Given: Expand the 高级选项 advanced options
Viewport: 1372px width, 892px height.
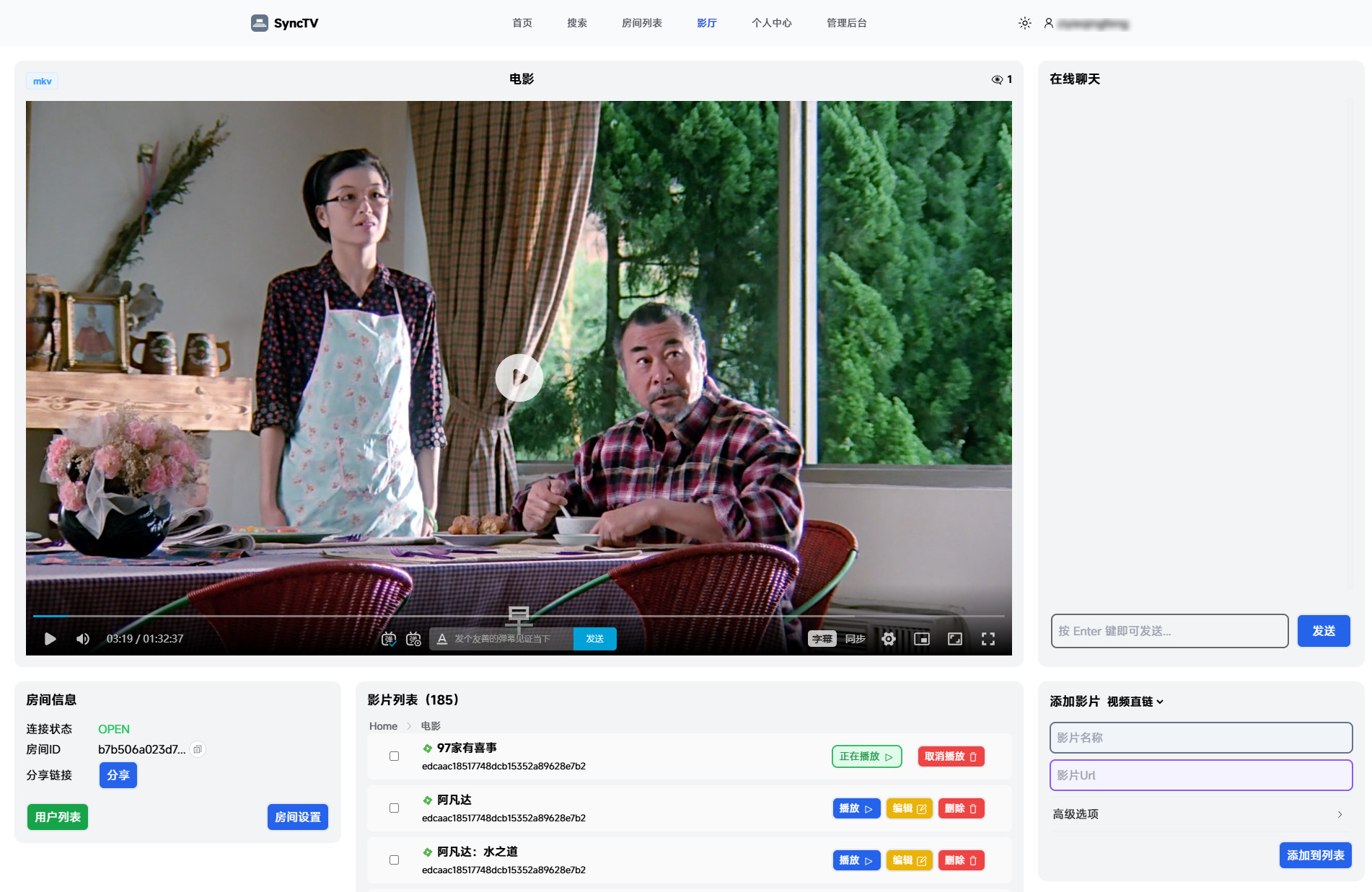Looking at the screenshot, I should coord(1200,814).
